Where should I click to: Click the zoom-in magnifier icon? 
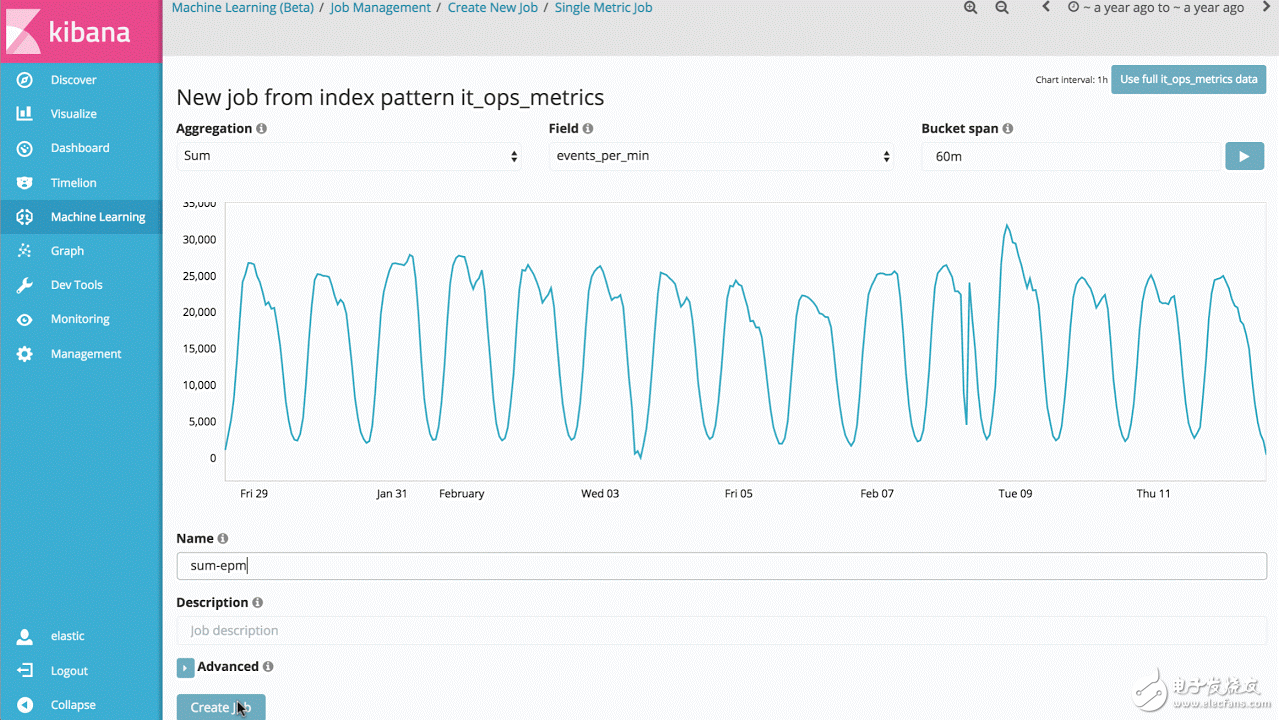click(970, 8)
